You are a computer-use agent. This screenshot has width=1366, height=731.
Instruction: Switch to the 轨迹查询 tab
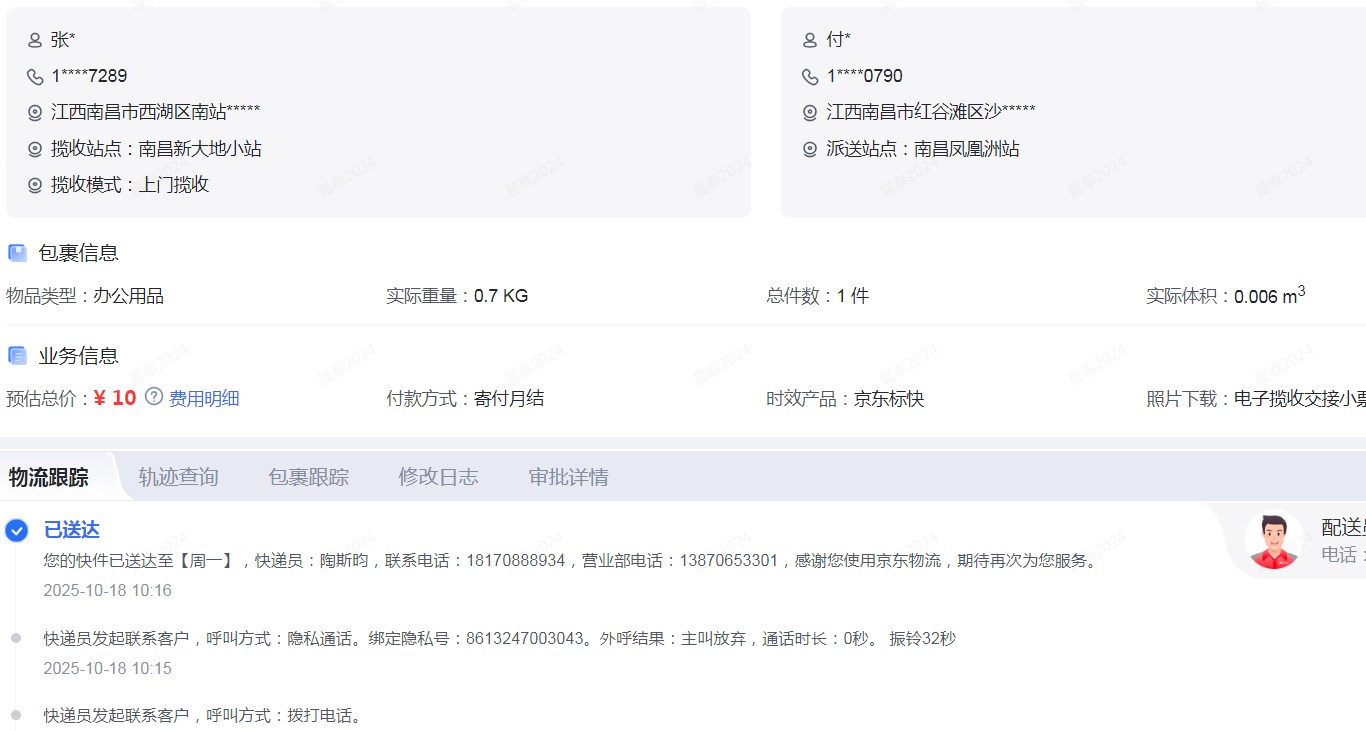click(178, 477)
